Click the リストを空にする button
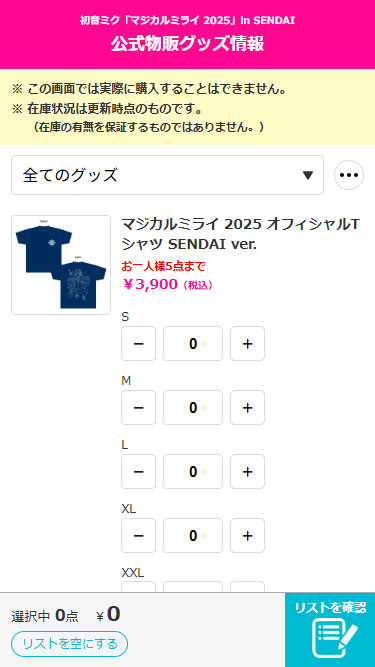 click(x=69, y=644)
